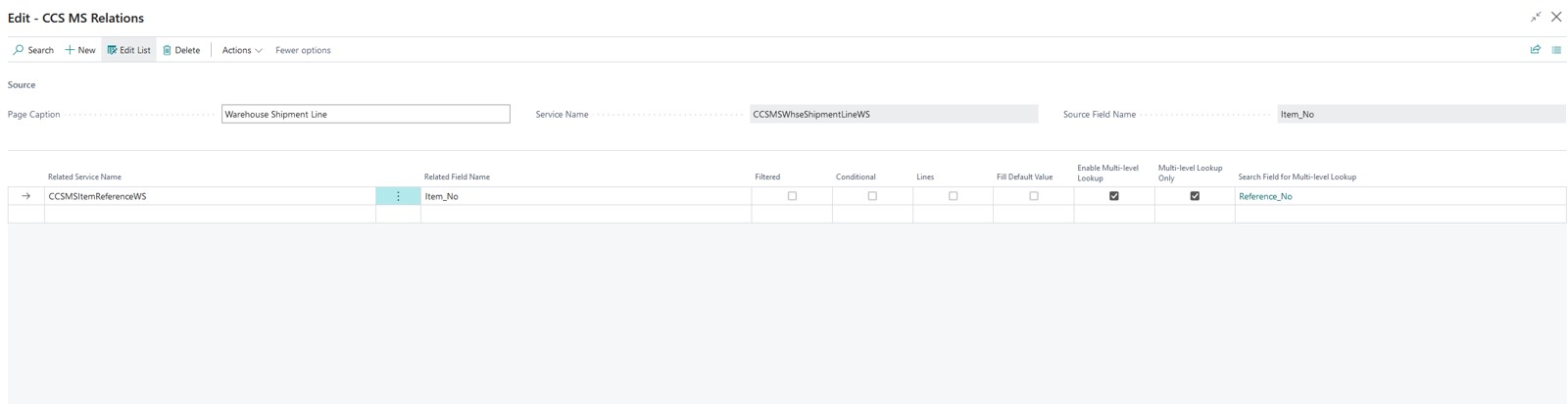This screenshot has width=1568, height=404.
Task: Click the Edit List icon
Action: 113,50
